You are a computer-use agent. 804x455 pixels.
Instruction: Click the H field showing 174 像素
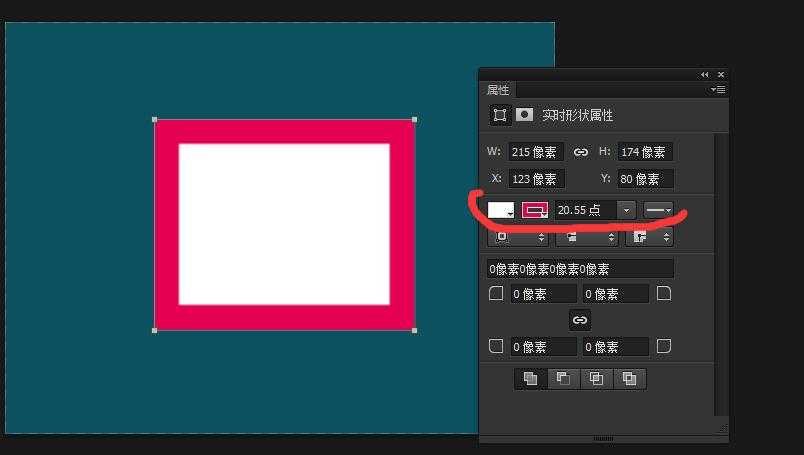click(645, 152)
